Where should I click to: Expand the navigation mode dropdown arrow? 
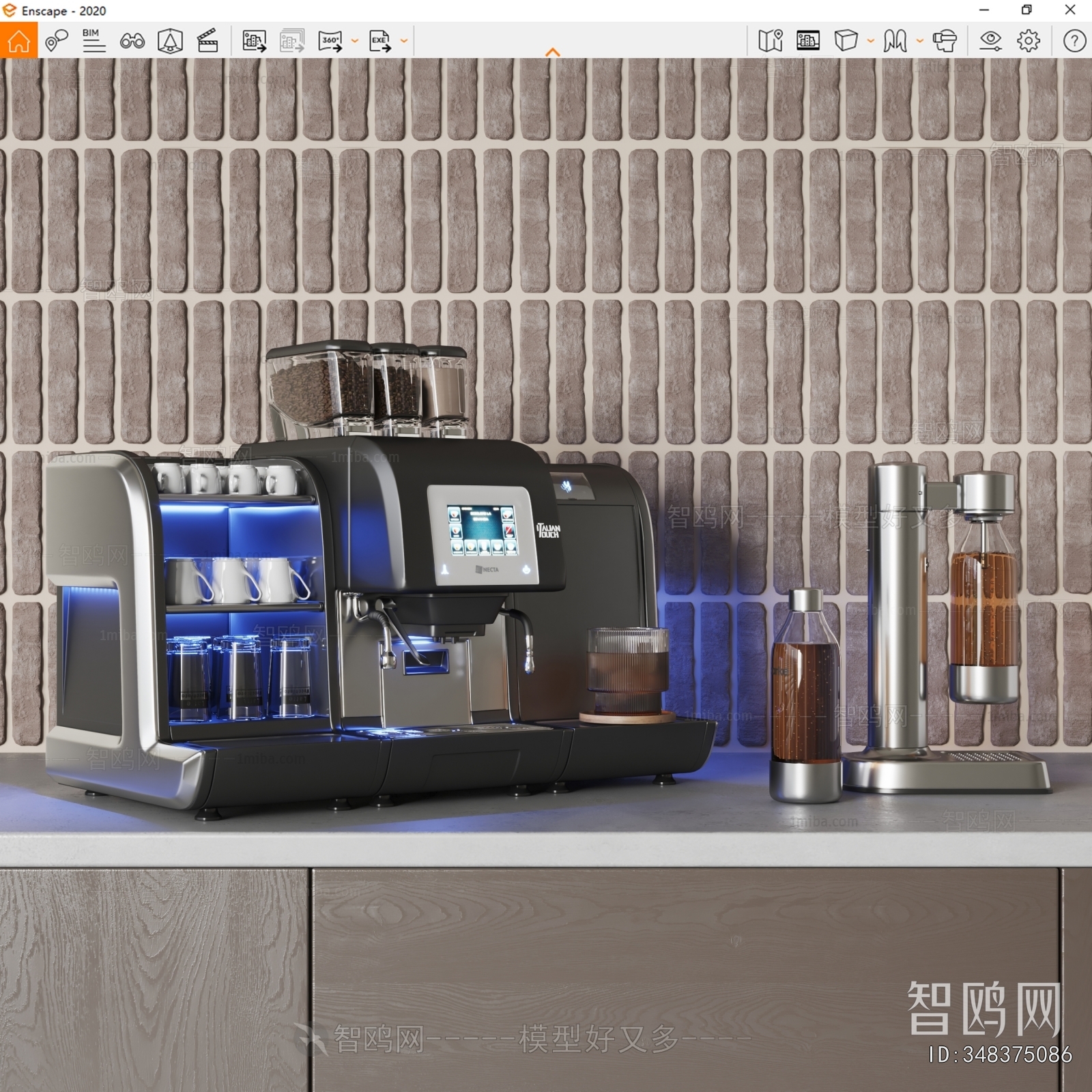tap(919, 41)
